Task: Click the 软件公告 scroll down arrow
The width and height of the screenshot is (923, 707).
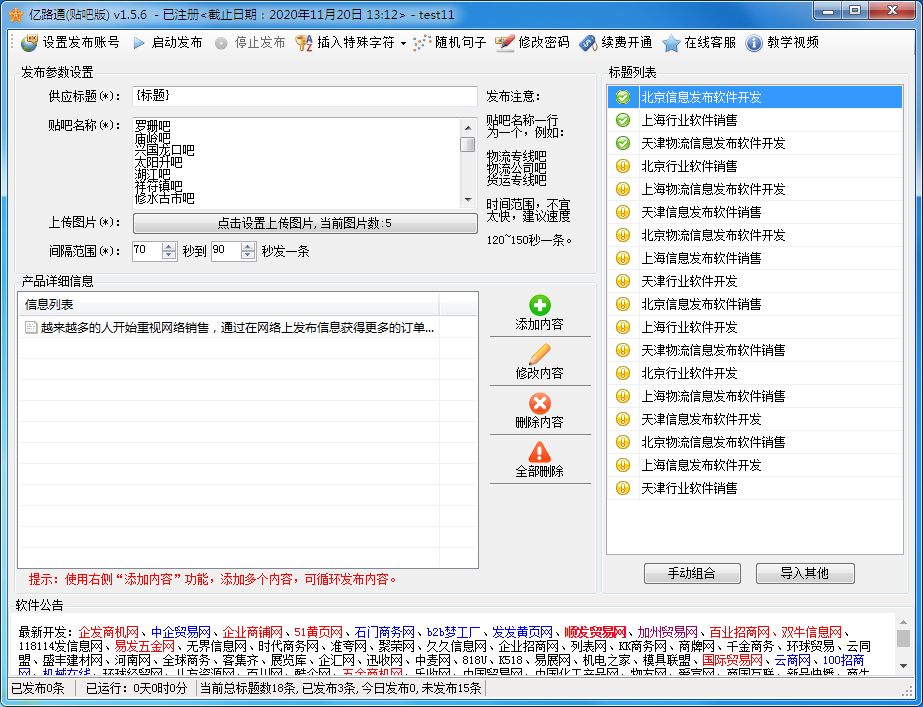Action: (904, 666)
